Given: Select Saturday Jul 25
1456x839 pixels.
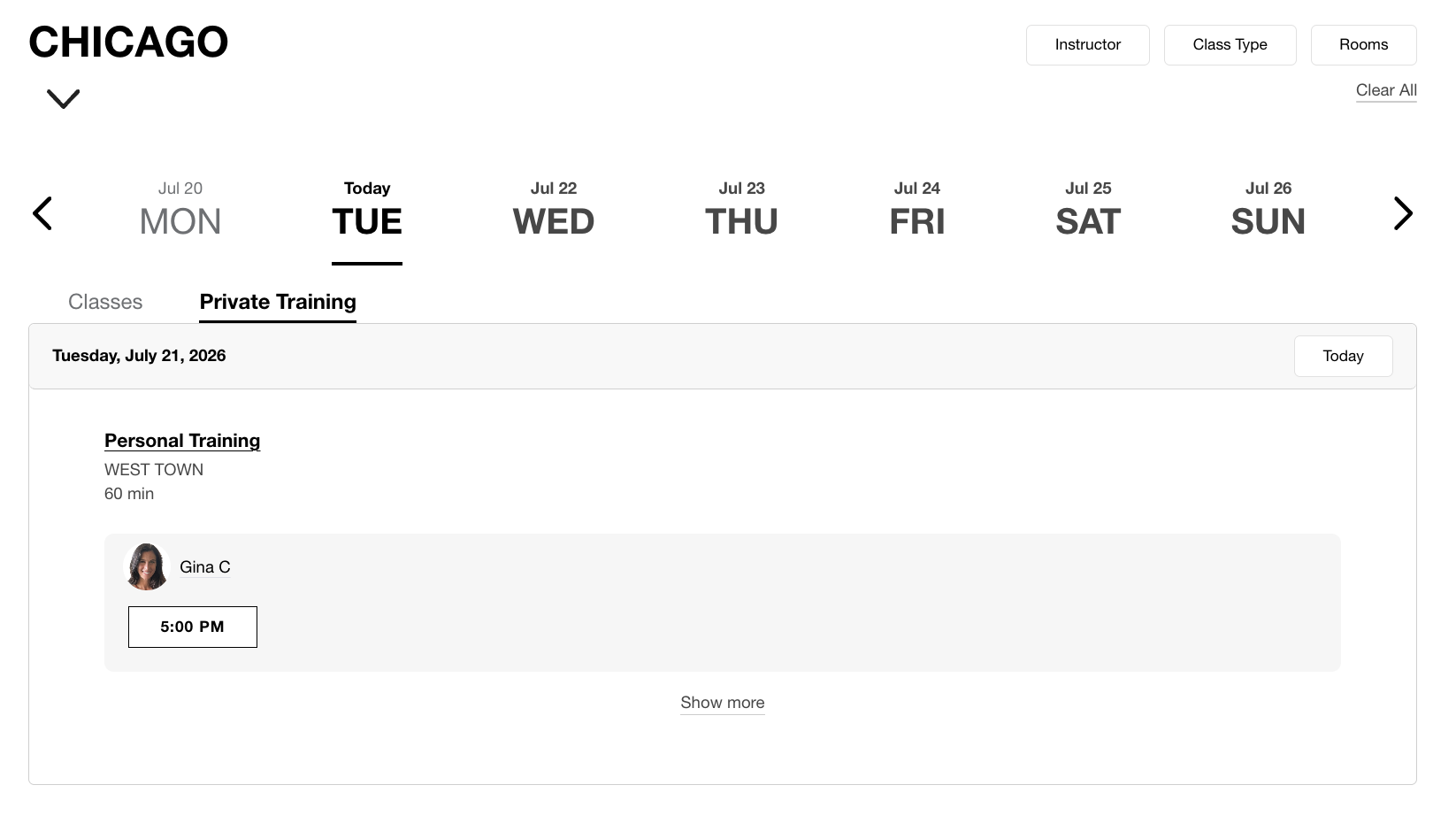Looking at the screenshot, I should point(1088,211).
